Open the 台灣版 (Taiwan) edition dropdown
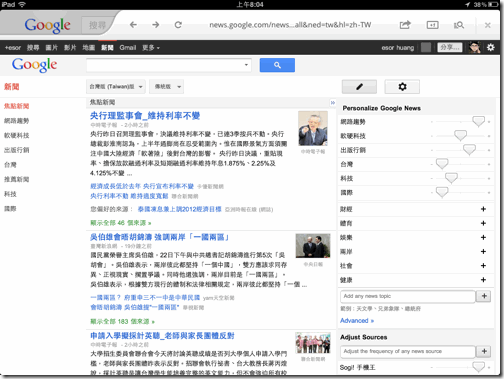Screen dimensions: 504x379 pyautogui.click(x=116, y=87)
